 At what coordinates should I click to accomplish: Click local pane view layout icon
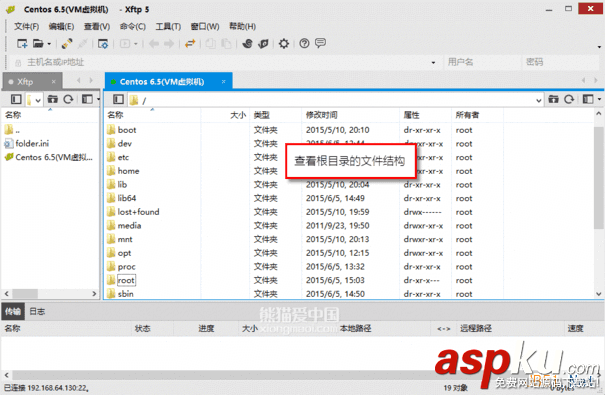(x=87, y=100)
